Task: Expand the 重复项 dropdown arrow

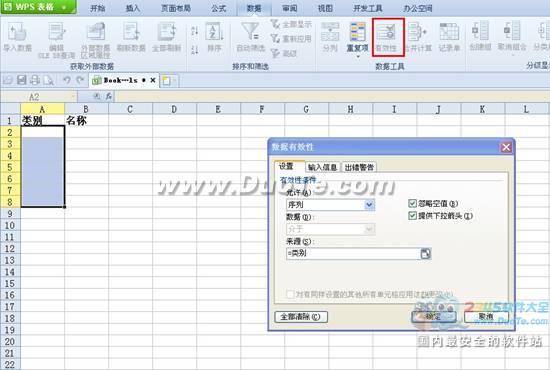Action: coord(358,56)
